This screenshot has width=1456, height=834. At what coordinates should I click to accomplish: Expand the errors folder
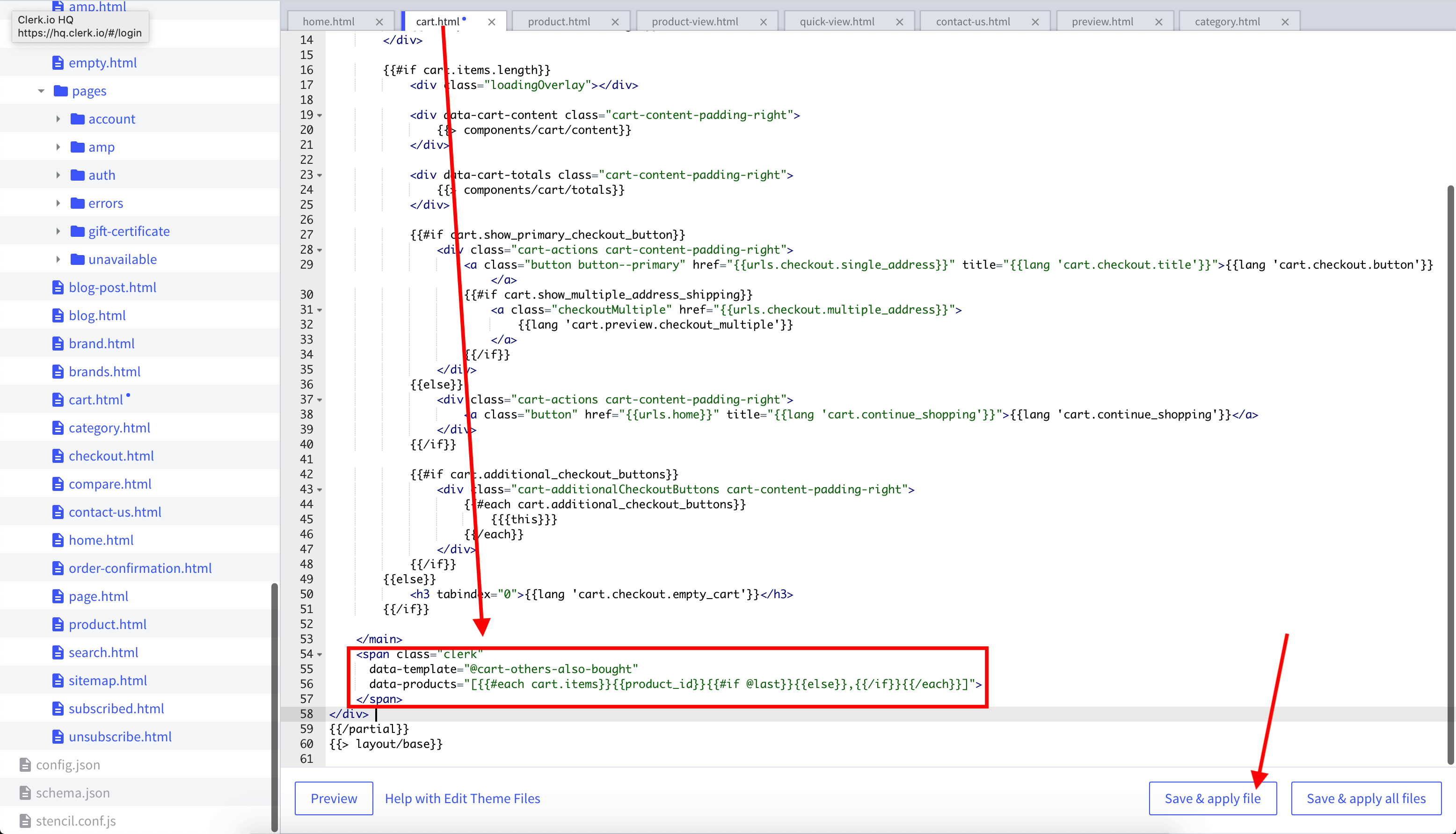click(x=58, y=203)
